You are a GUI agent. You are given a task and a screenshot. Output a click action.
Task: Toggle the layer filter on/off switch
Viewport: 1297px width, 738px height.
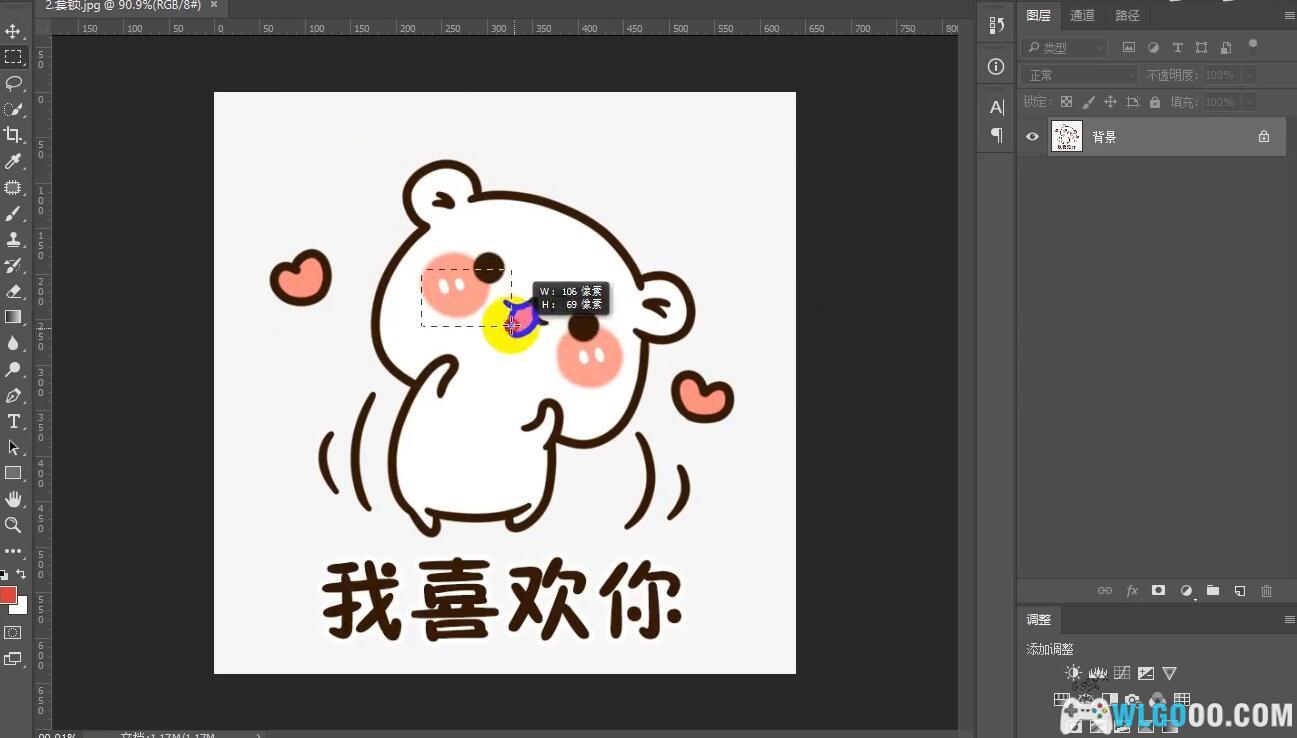[1252, 45]
